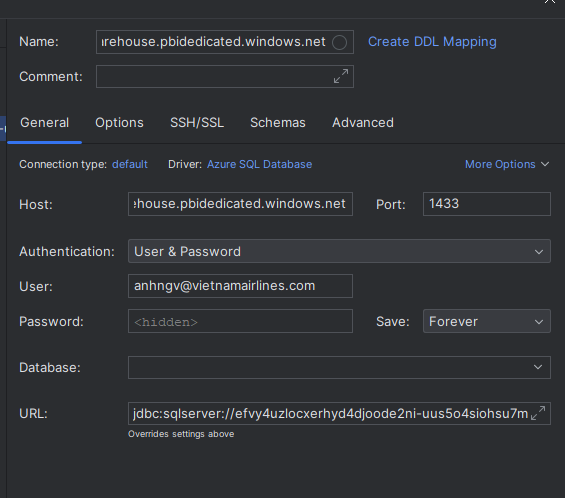Expand the URL field editor
The height and width of the screenshot is (498, 565).
click(538, 413)
